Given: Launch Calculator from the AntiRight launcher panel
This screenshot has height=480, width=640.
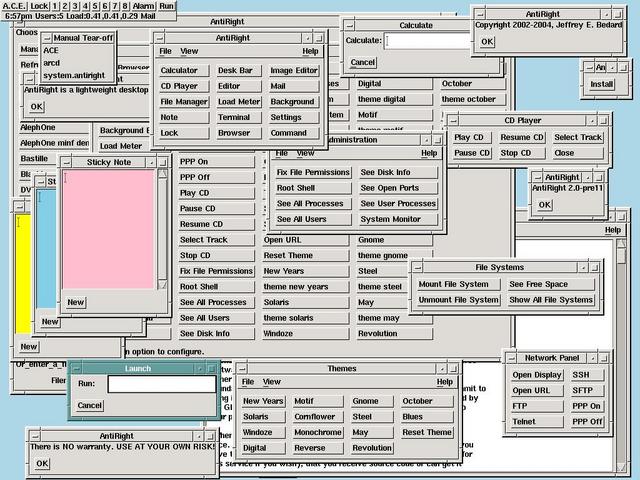Looking at the screenshot, I should (179, 71).
